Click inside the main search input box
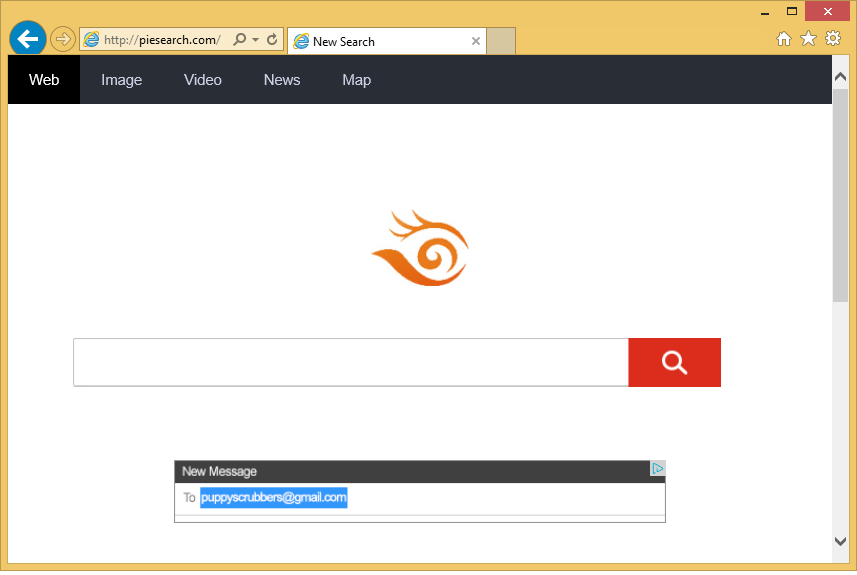857x575 pixels. click(x=350, y=362)
